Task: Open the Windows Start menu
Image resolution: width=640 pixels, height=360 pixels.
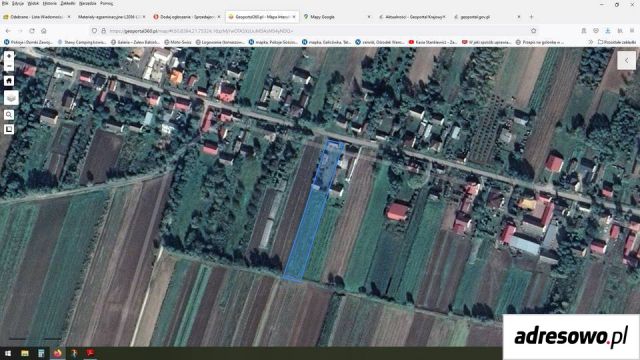Action: coord(8,353)
